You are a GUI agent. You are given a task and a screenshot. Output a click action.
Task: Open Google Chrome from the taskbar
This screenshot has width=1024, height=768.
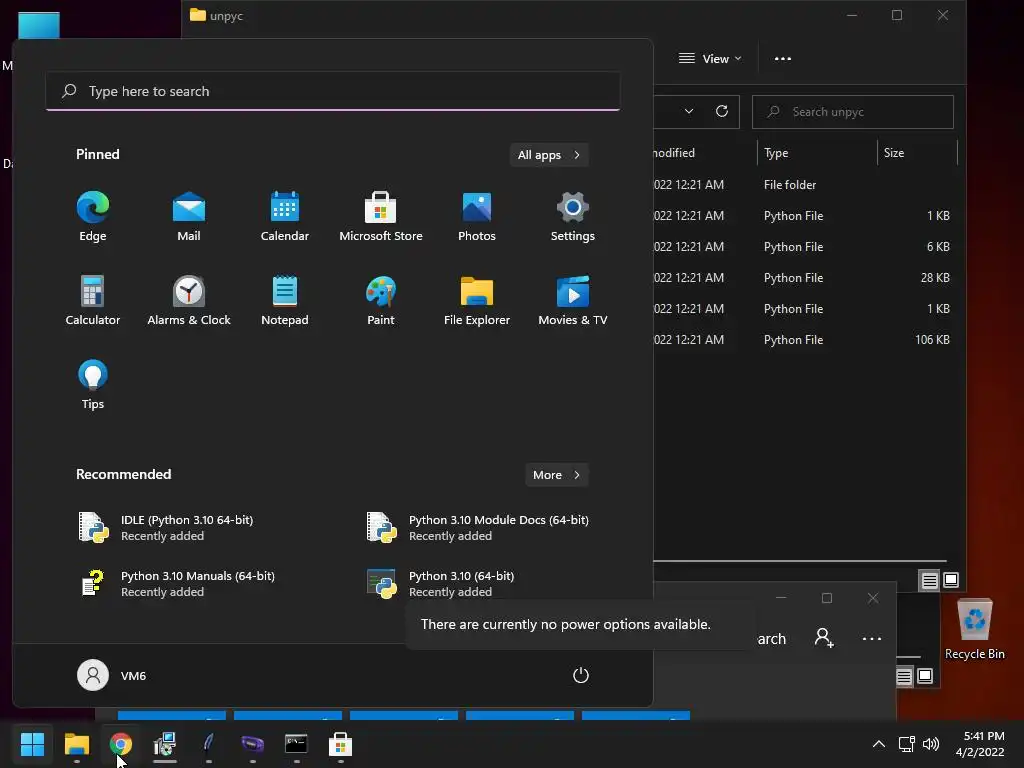click(121, 744)
